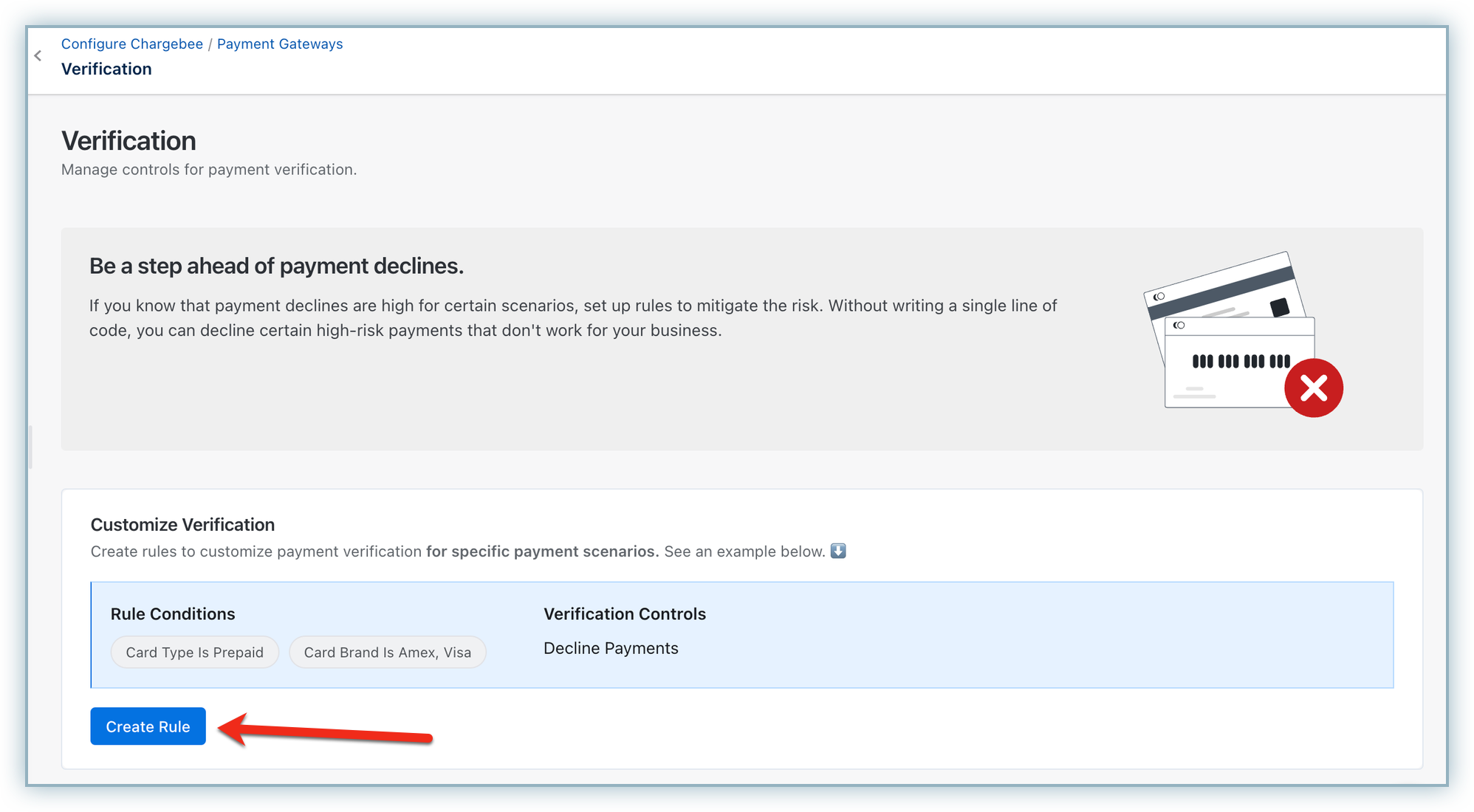The image size is (1474, 812).
Task: Click the Decline Payments control text
Action: pos(610,648)
